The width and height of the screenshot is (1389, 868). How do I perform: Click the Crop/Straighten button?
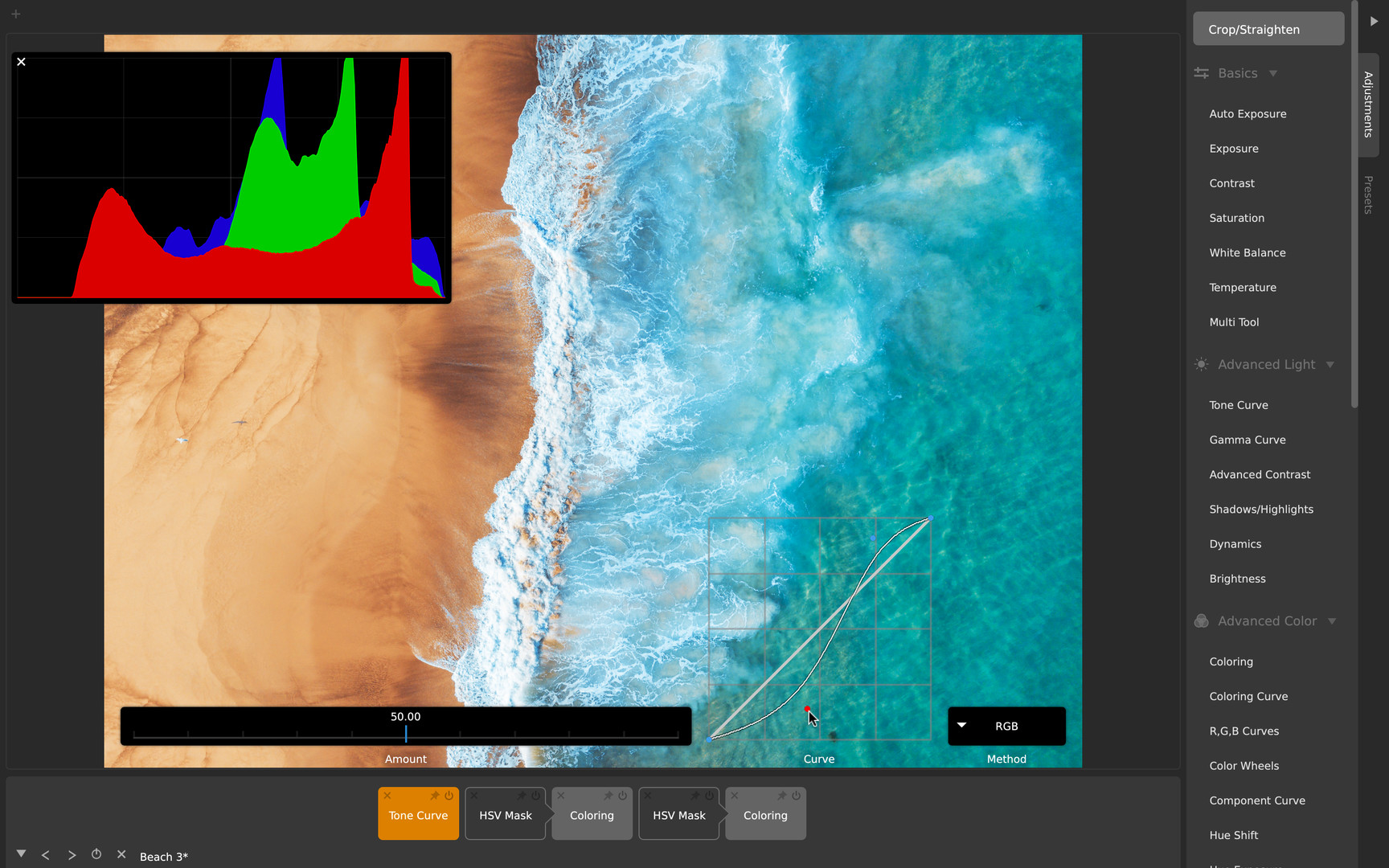tap(1268, 29)
